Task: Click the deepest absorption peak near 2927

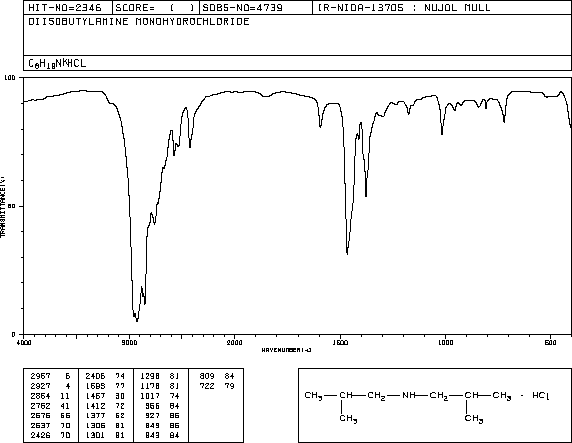Action: coord(137,320)
